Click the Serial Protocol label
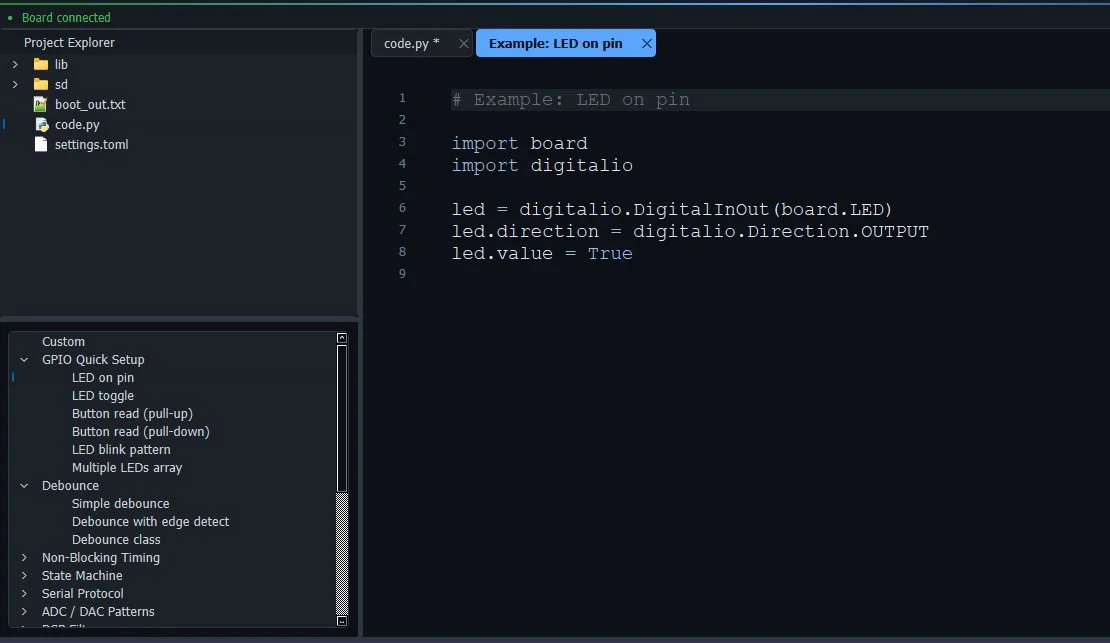This screenshot has height=643, width=1110. (x=82, y=593)
